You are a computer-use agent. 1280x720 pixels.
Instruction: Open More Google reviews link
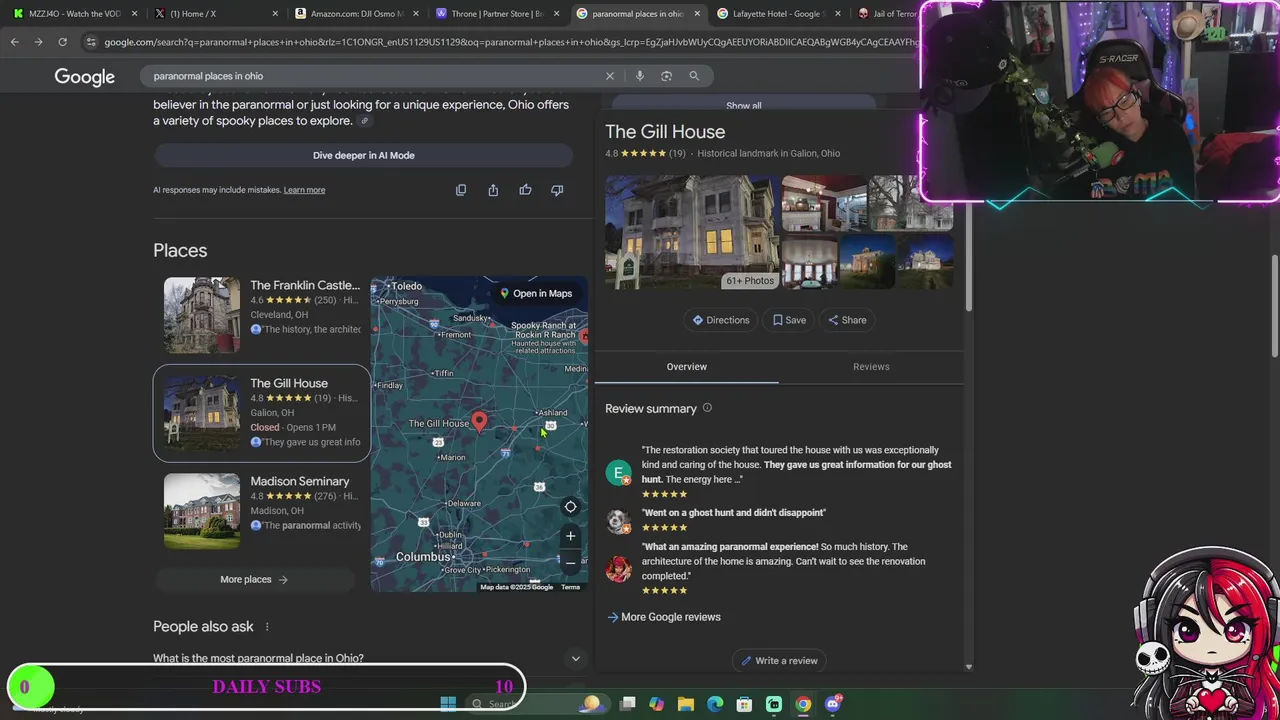pyautogui.click(x=664, y=617)
